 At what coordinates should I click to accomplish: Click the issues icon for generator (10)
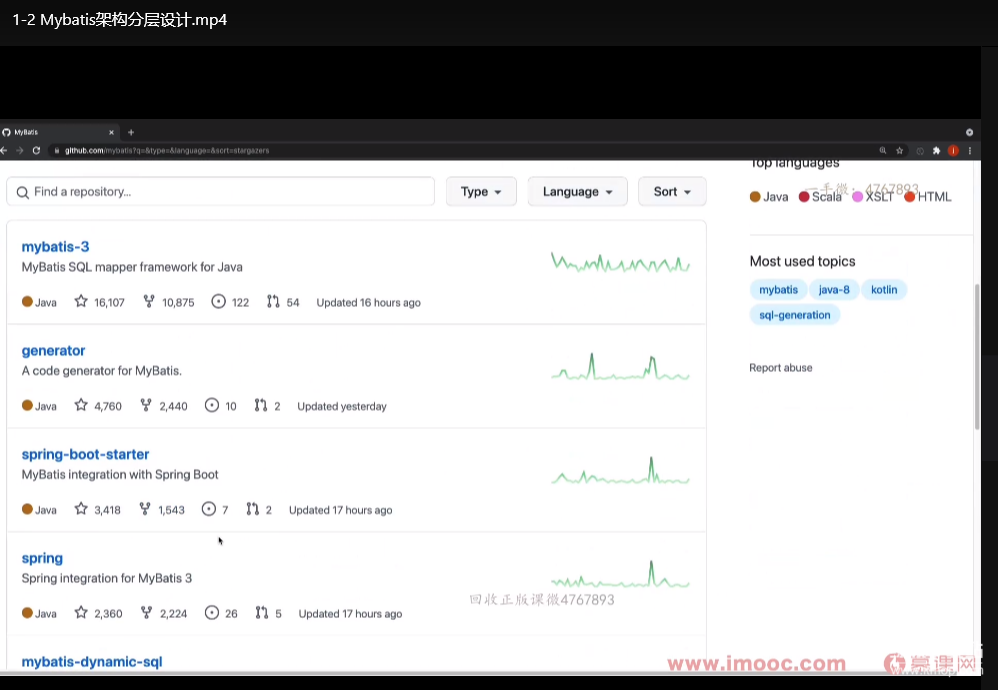212,405
